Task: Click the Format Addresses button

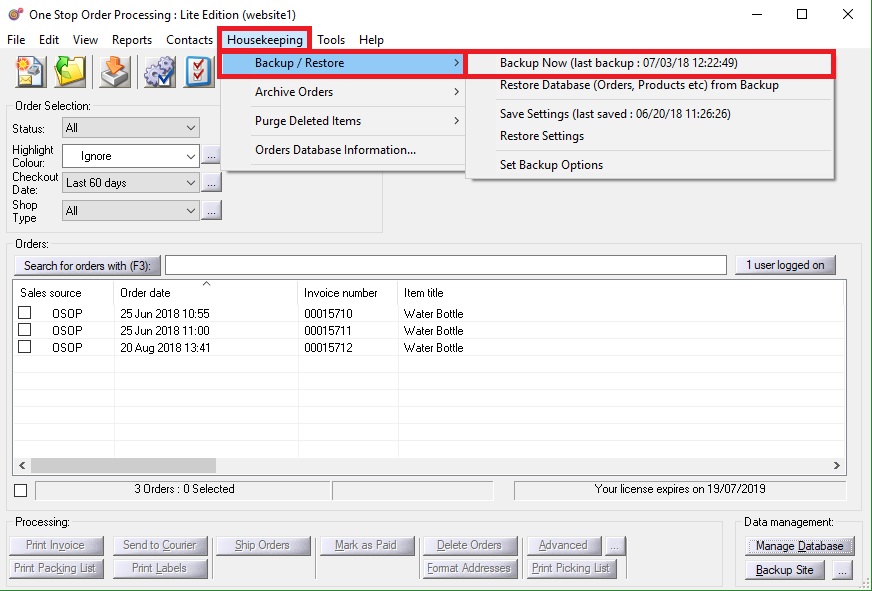Action: (x=470, y=568)
